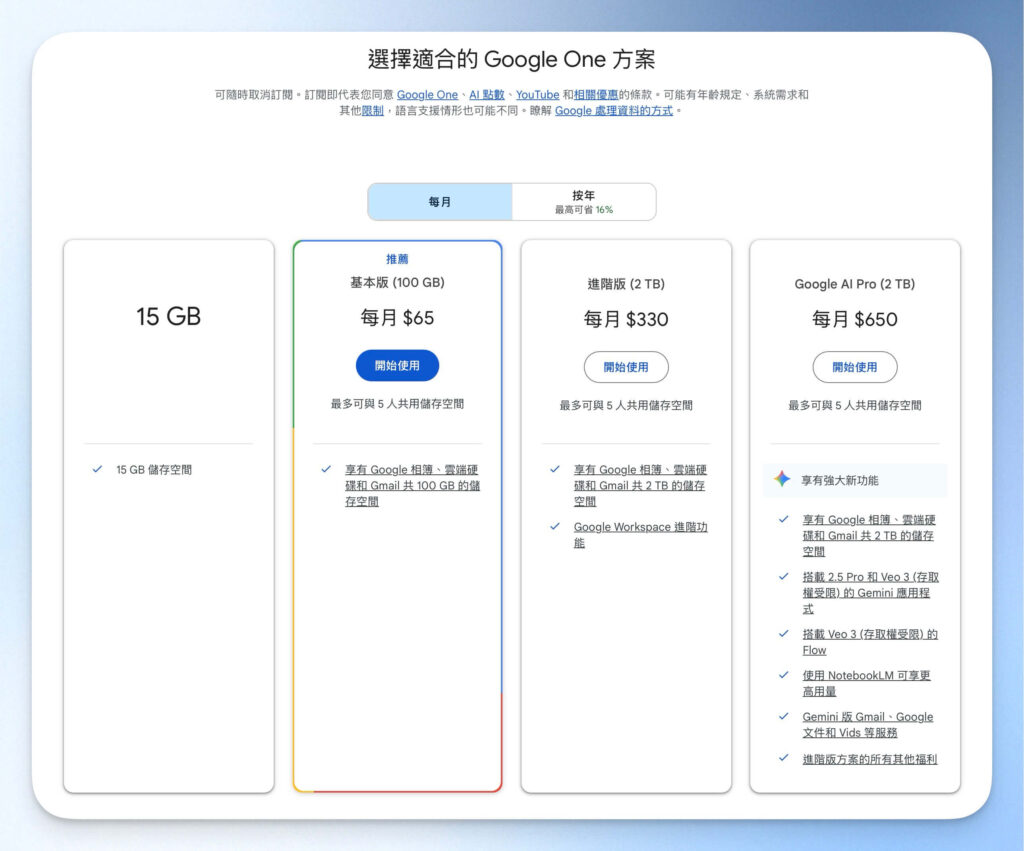The width and height of the screenshot is (1024, 851).
Task: Click checkmark beside NotebookLM feature
Action: click(x=784, y=675)
